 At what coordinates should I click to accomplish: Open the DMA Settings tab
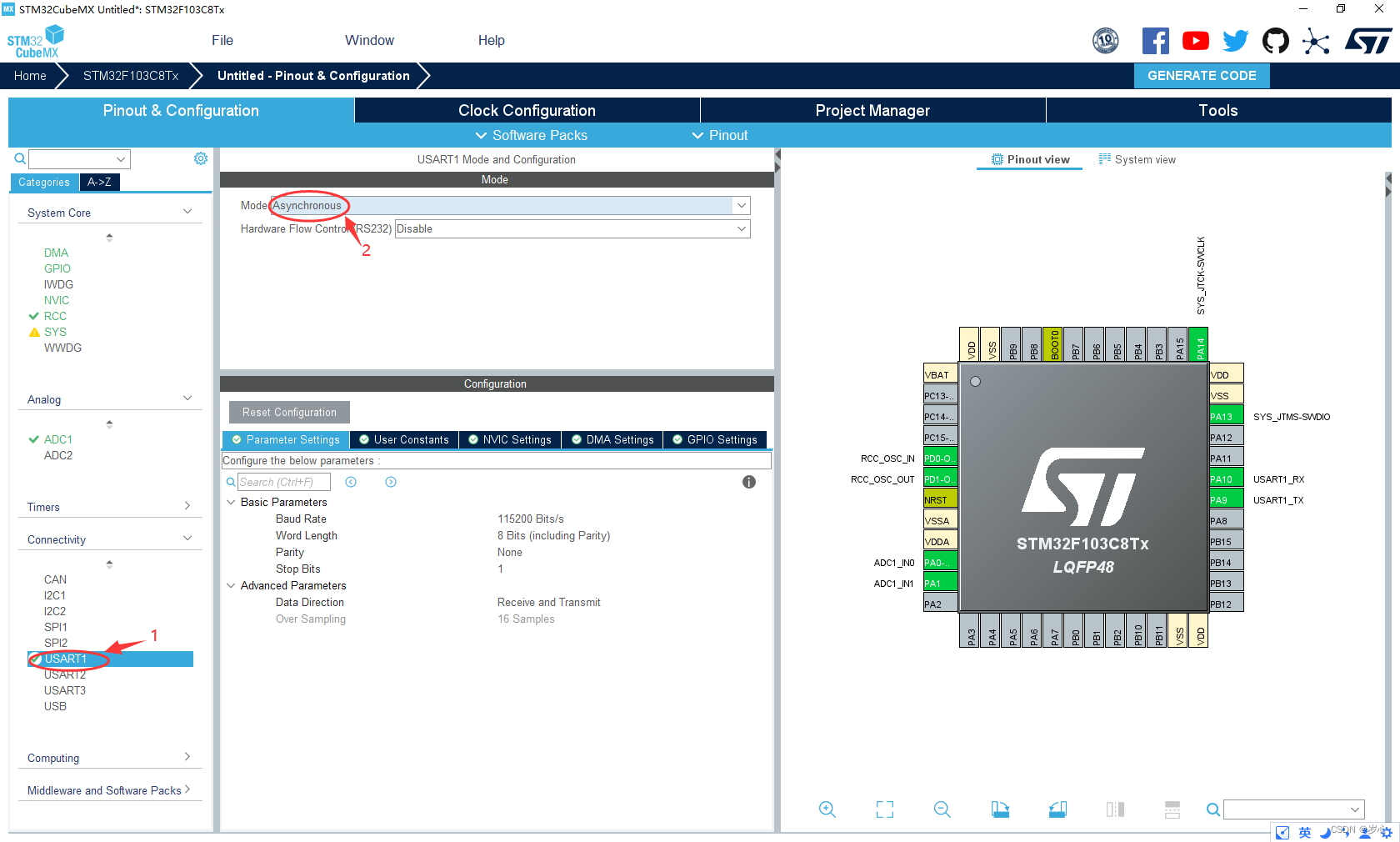coord(612,439)
